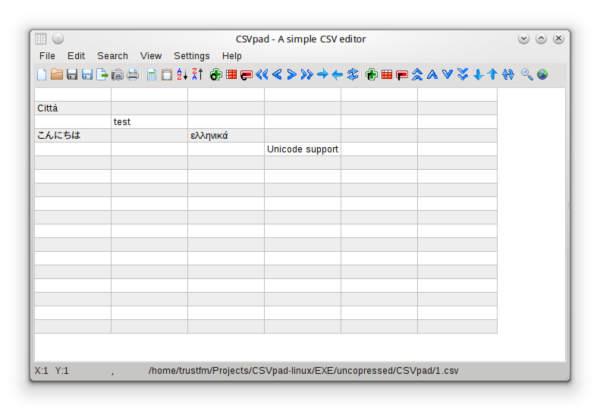Create a new blank CSV document

(42, 74)
